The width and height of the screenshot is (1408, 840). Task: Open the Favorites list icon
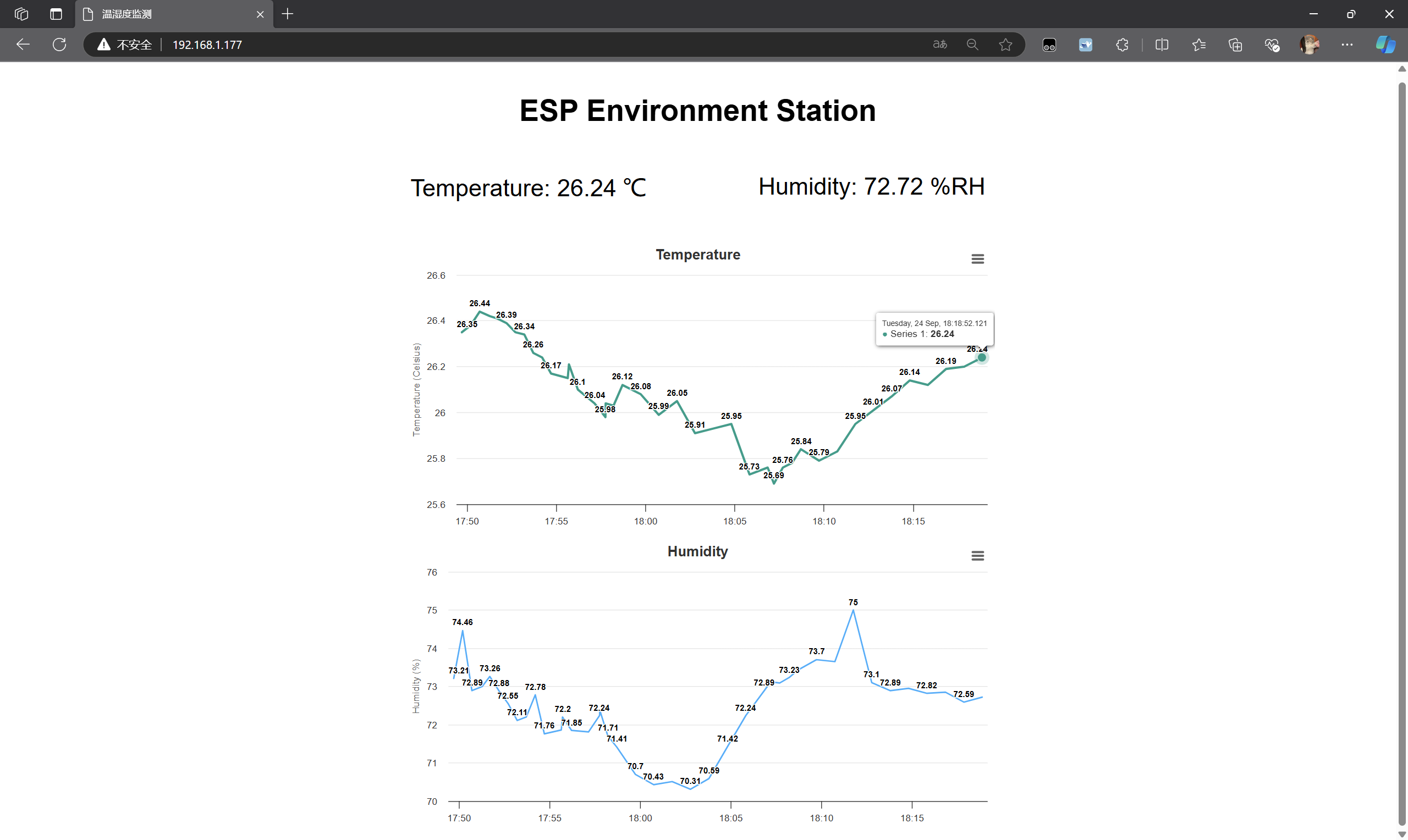click(1198, 44)
